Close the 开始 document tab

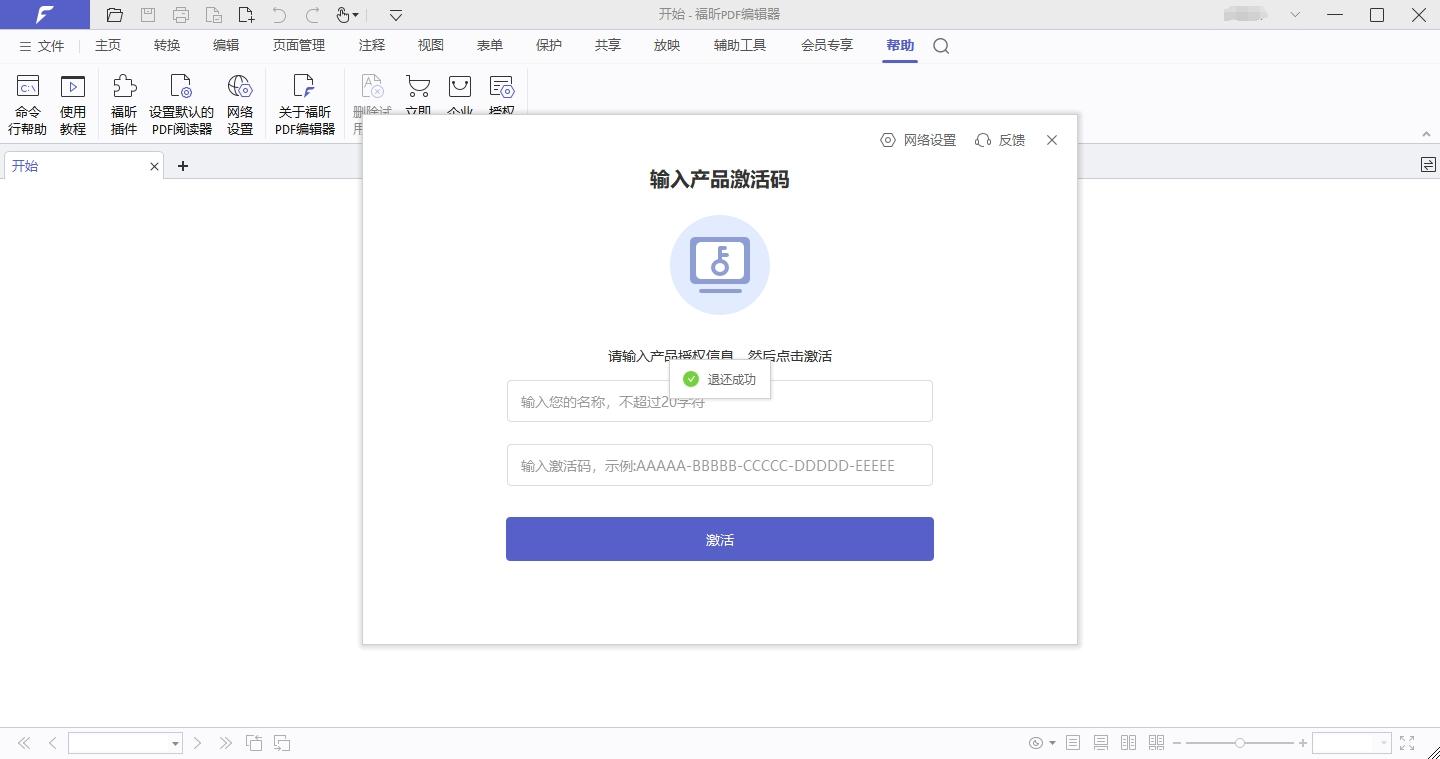click(x=154, y=167)
